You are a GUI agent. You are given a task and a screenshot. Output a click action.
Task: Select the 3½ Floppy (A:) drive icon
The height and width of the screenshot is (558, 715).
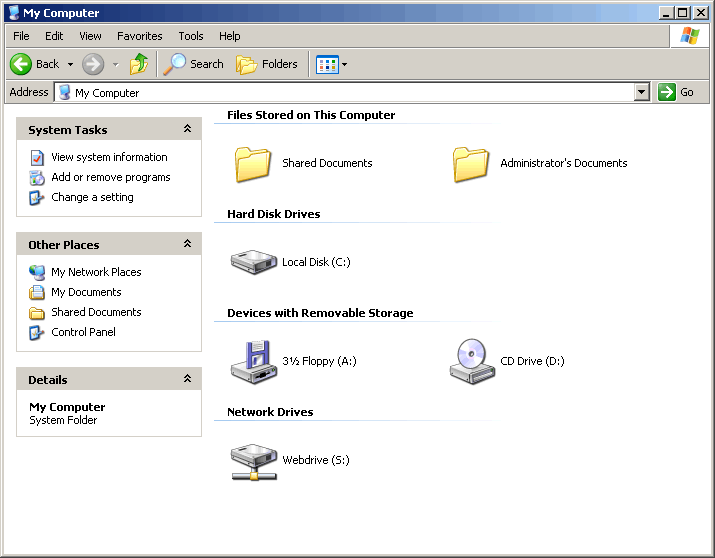coord(253,361)
